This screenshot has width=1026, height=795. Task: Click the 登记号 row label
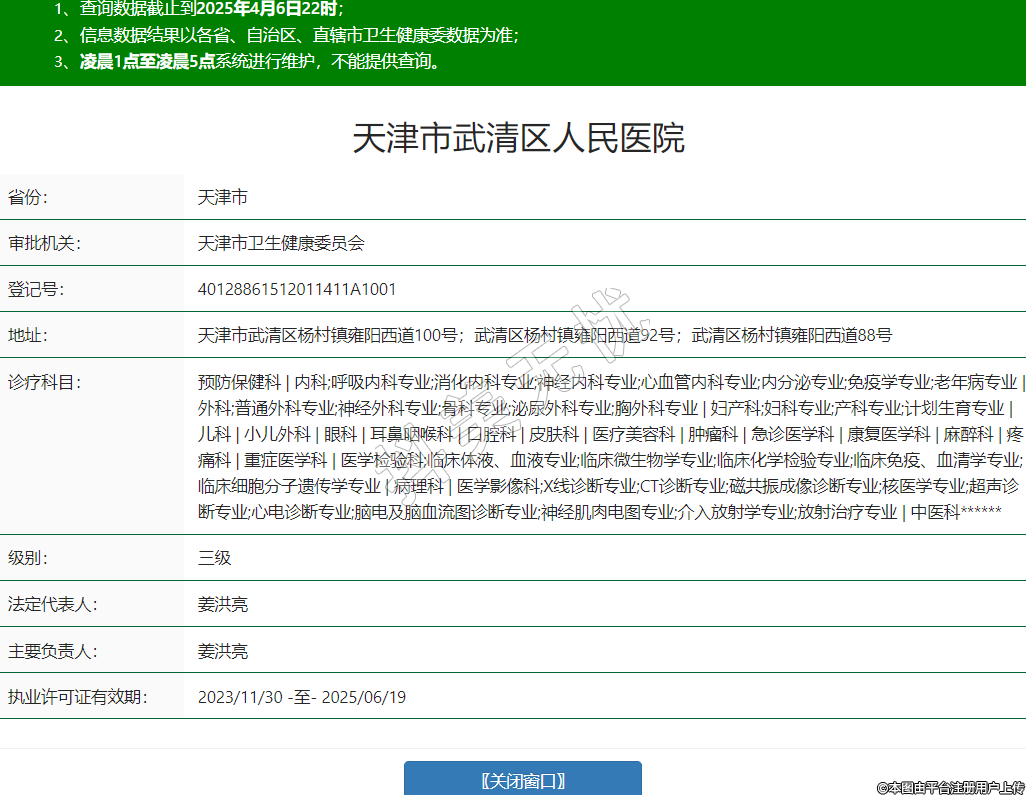[36, 290]
